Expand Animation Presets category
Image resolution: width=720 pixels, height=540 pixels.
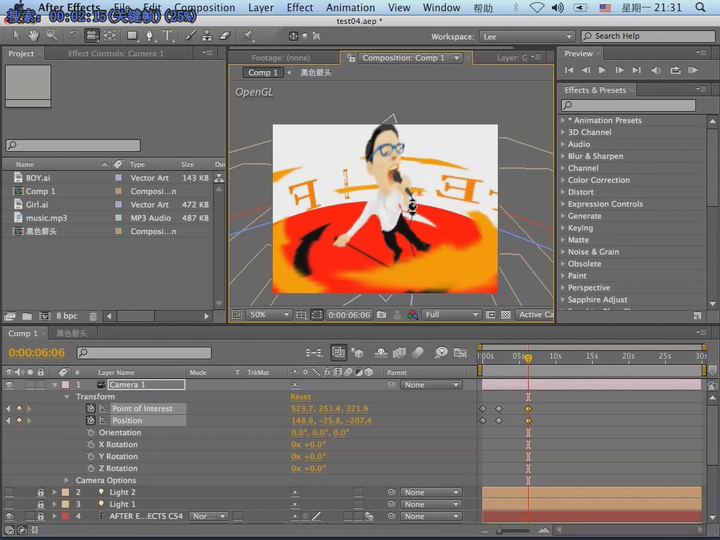click(x=563, y=120)
